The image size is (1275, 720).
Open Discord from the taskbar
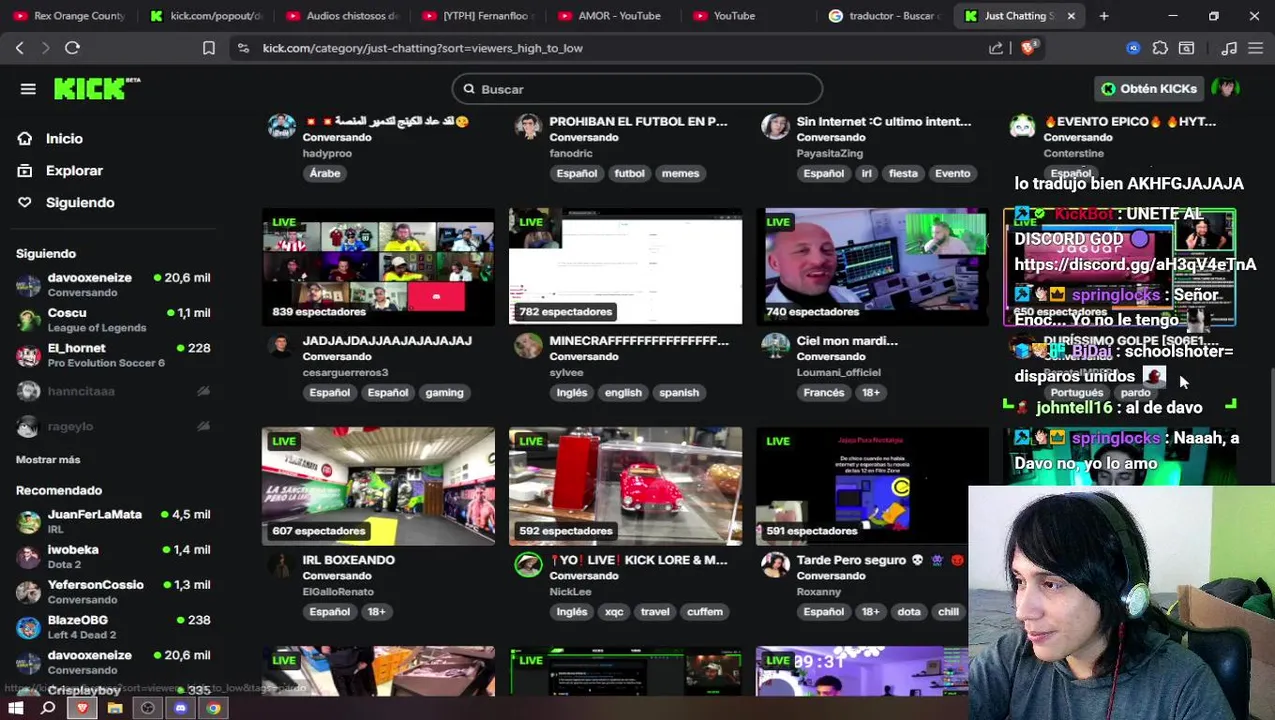180,708
